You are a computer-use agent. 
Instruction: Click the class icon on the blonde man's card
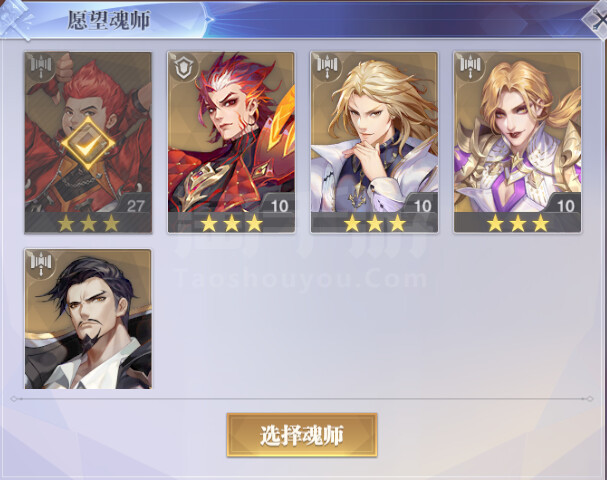point(327,67)
